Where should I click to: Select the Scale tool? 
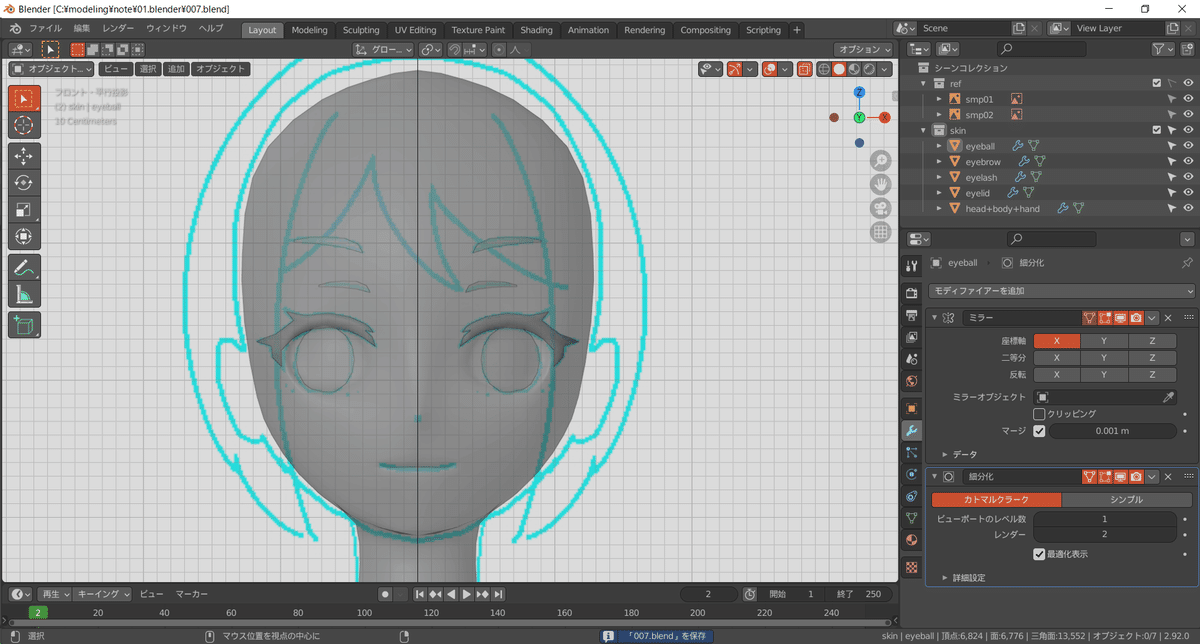25,209
